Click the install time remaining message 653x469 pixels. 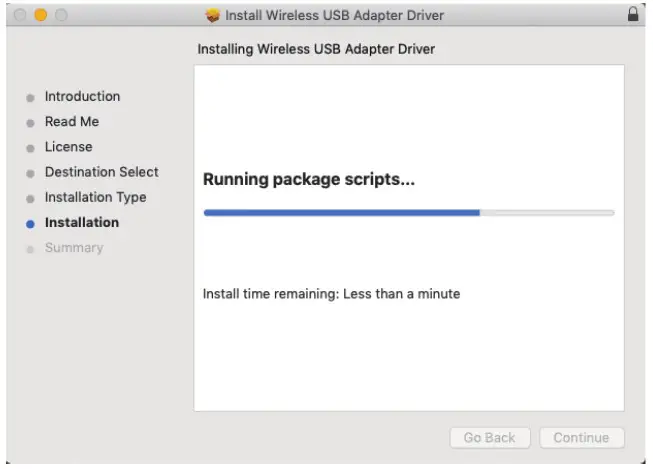[331, 294]
